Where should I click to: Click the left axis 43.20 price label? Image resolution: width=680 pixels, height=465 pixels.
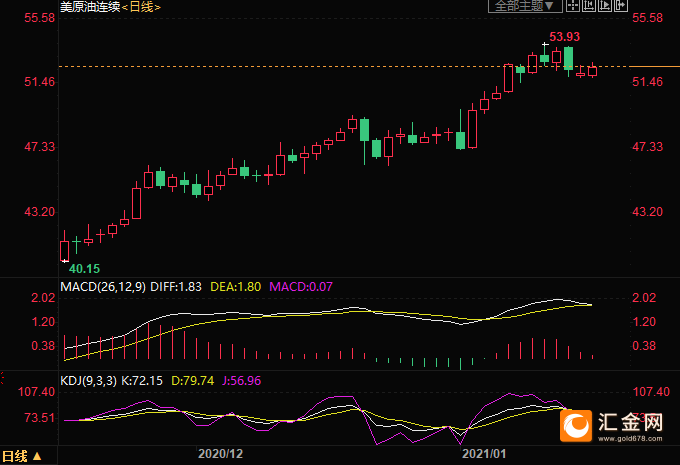pos(40,212)
